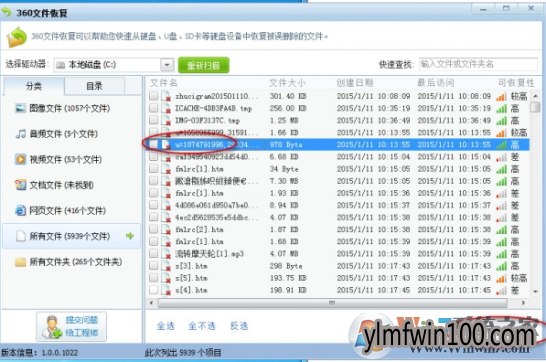
Task: Select the 4ec2d5628535e5ddbc file row
Action: click(x=338, y=218)
